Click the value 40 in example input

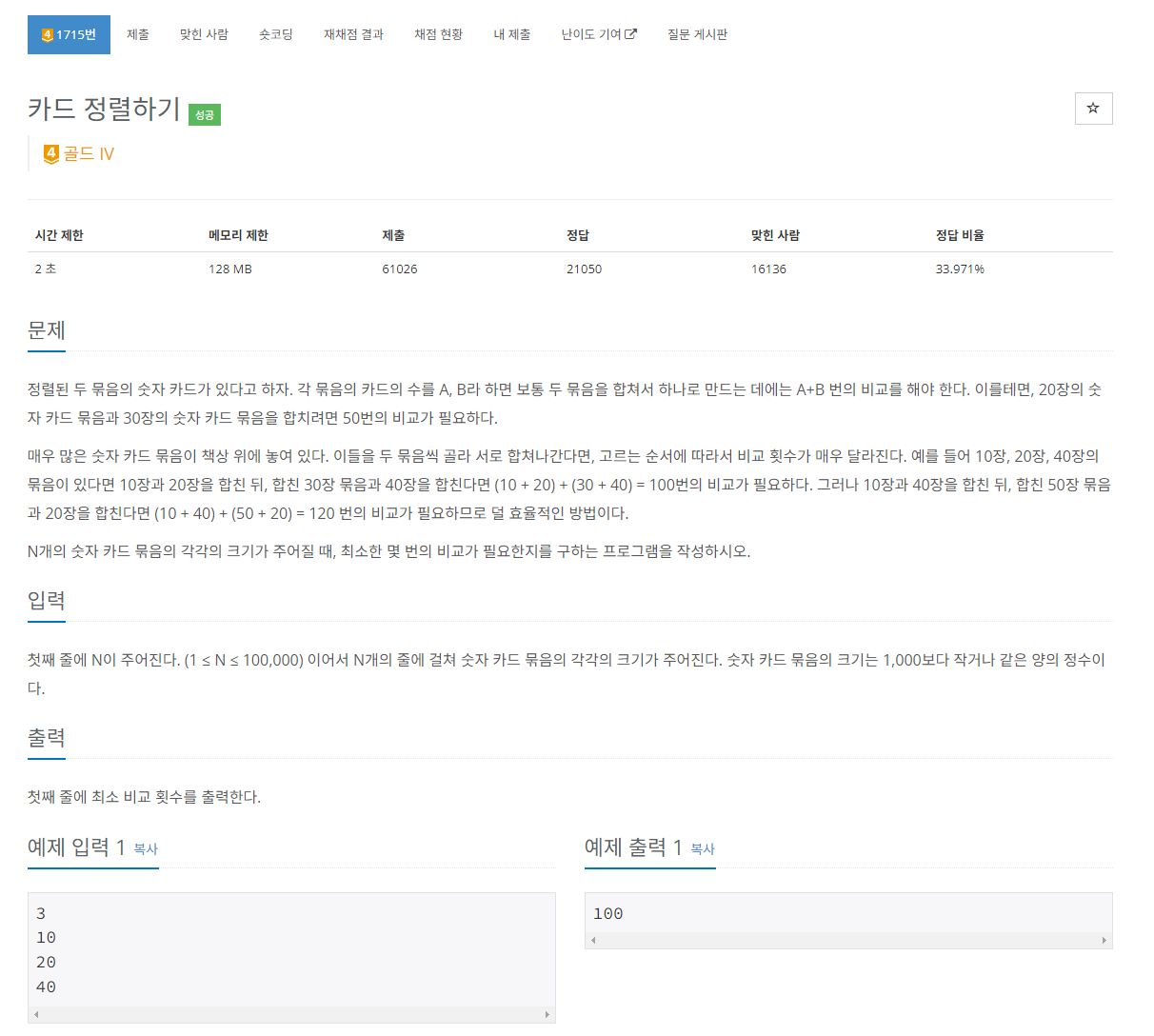(46, 987)
